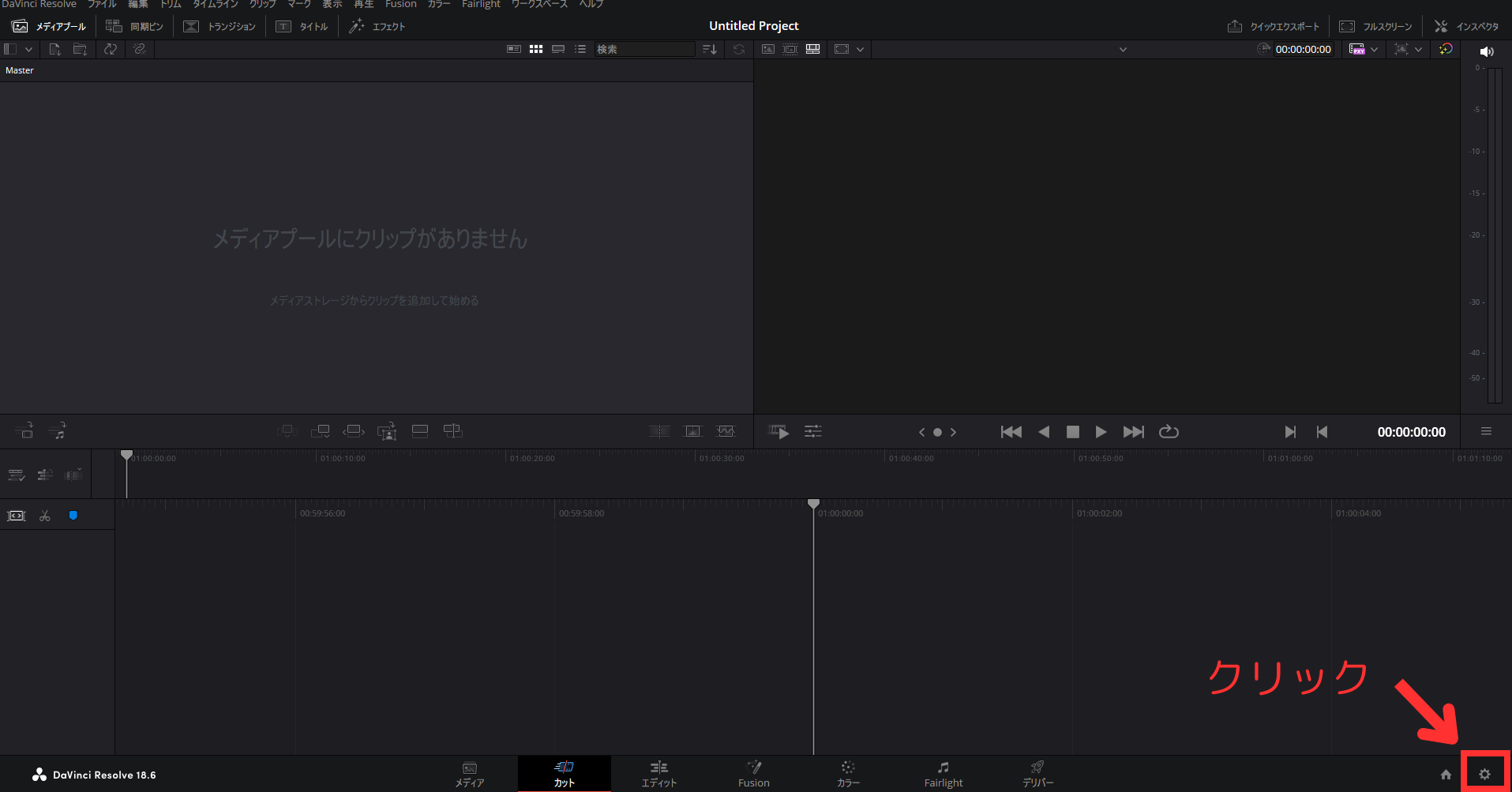Switch to the Fairlight page icon

[943, 773]
